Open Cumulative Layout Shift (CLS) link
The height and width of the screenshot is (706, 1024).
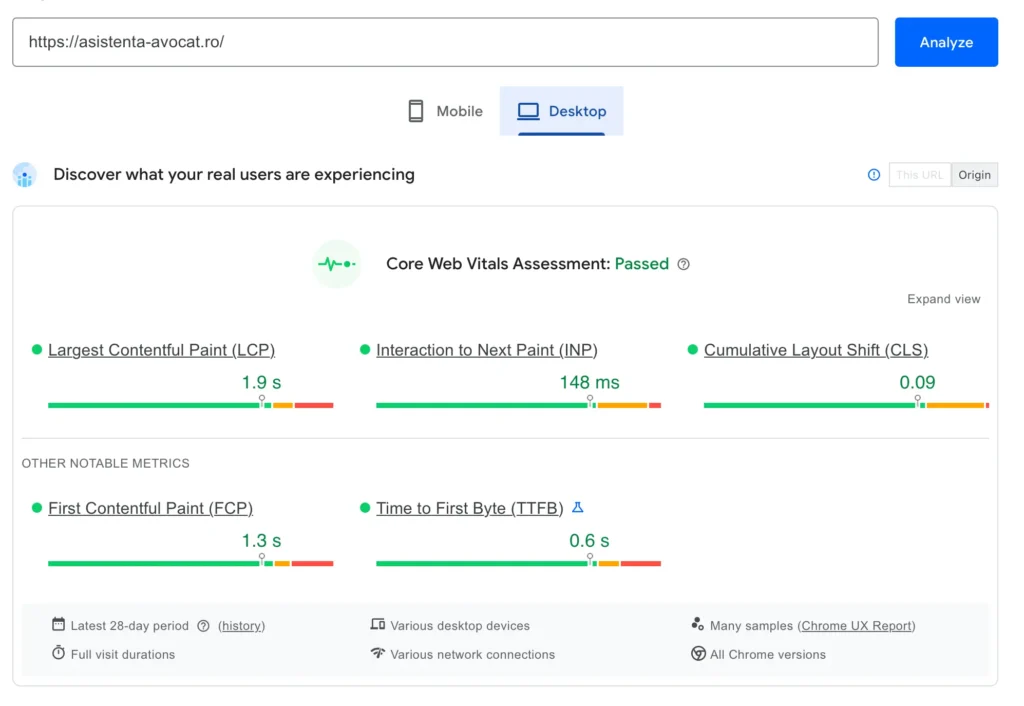(x=816, y=350)
